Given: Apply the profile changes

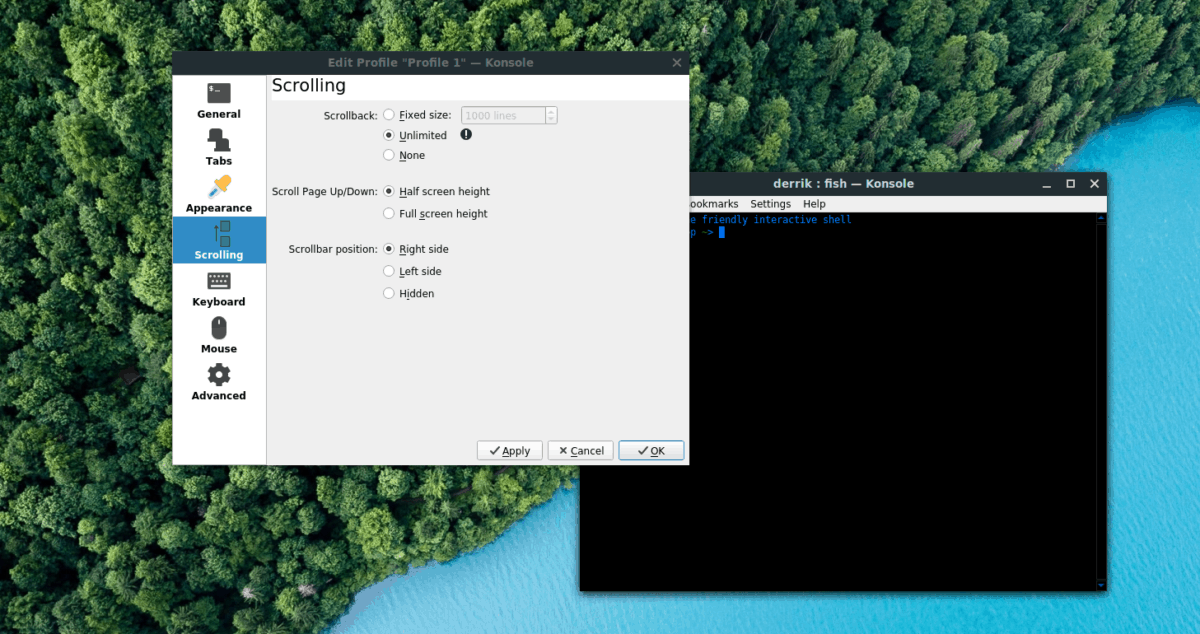Looking at the screenshot, I should tap(510, 451).
